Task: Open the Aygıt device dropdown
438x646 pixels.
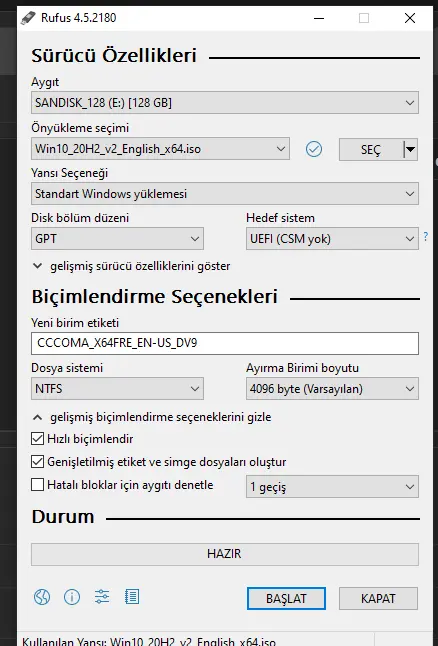Action: 225,103
